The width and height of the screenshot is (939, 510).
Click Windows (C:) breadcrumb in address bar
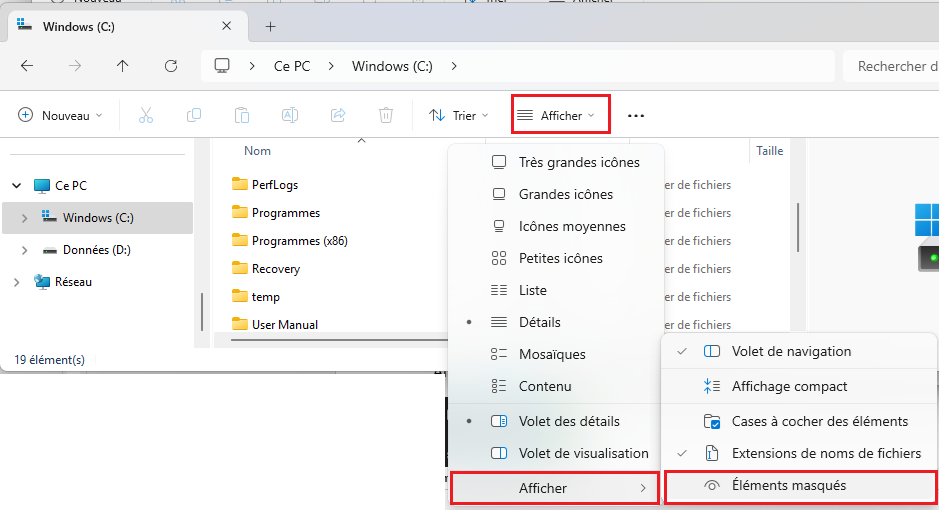coord(392,66)
